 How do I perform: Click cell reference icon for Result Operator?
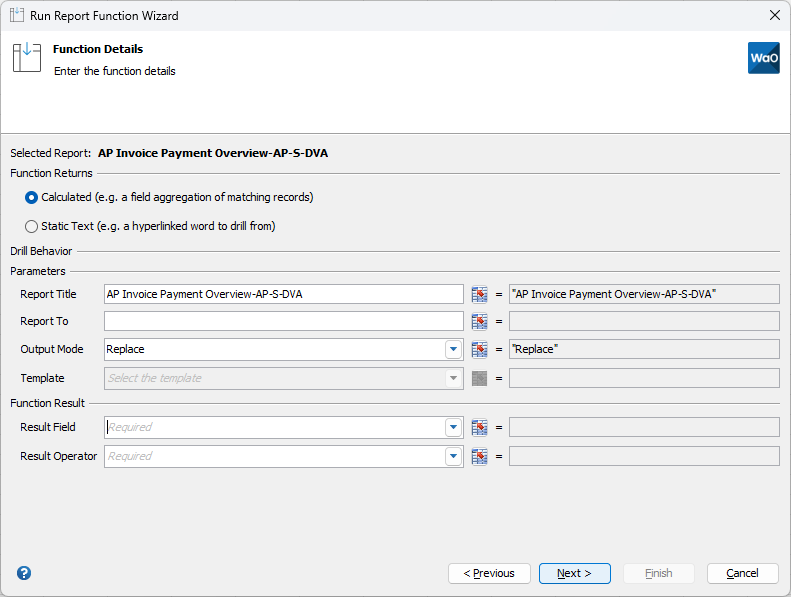pos(479,457)
